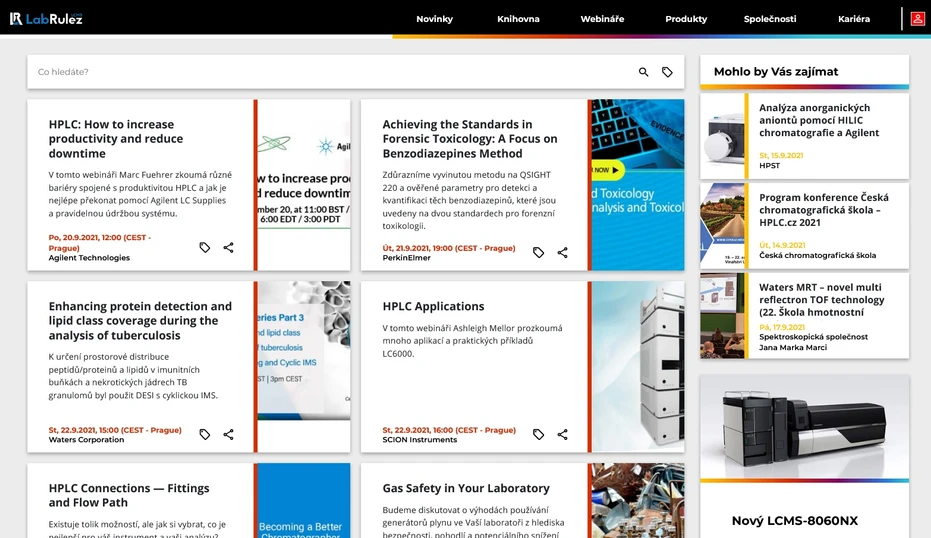Share the HPLC productivity webinar card

pos(229,248)
